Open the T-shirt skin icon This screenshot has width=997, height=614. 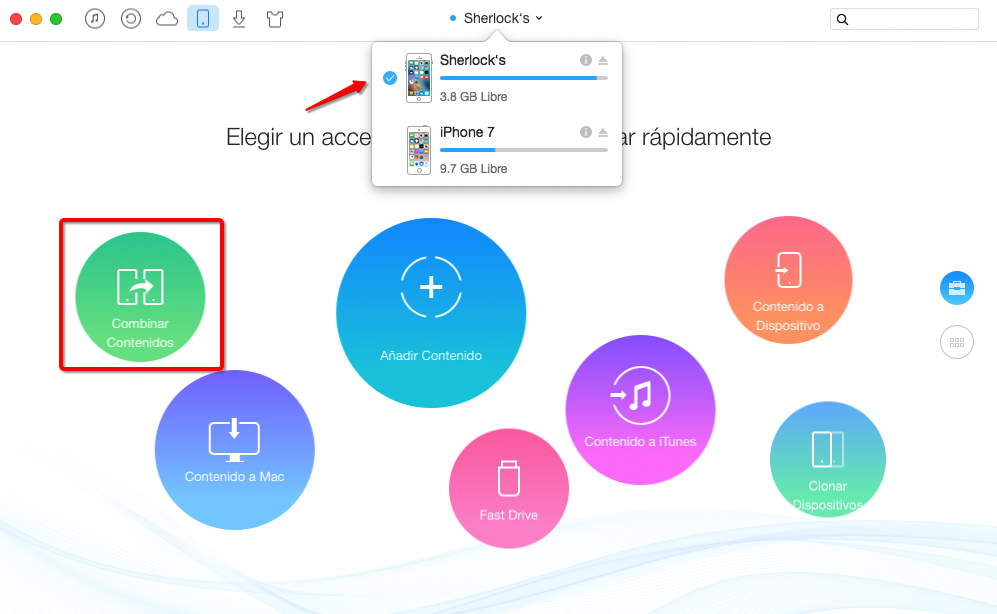(275, 19)
